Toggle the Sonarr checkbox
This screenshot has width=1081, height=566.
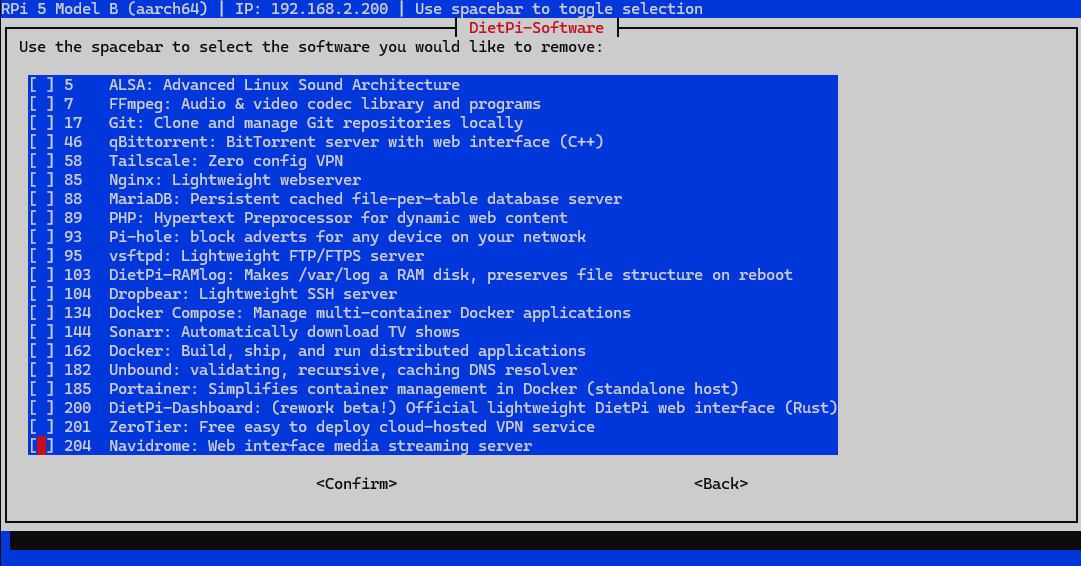41,332
